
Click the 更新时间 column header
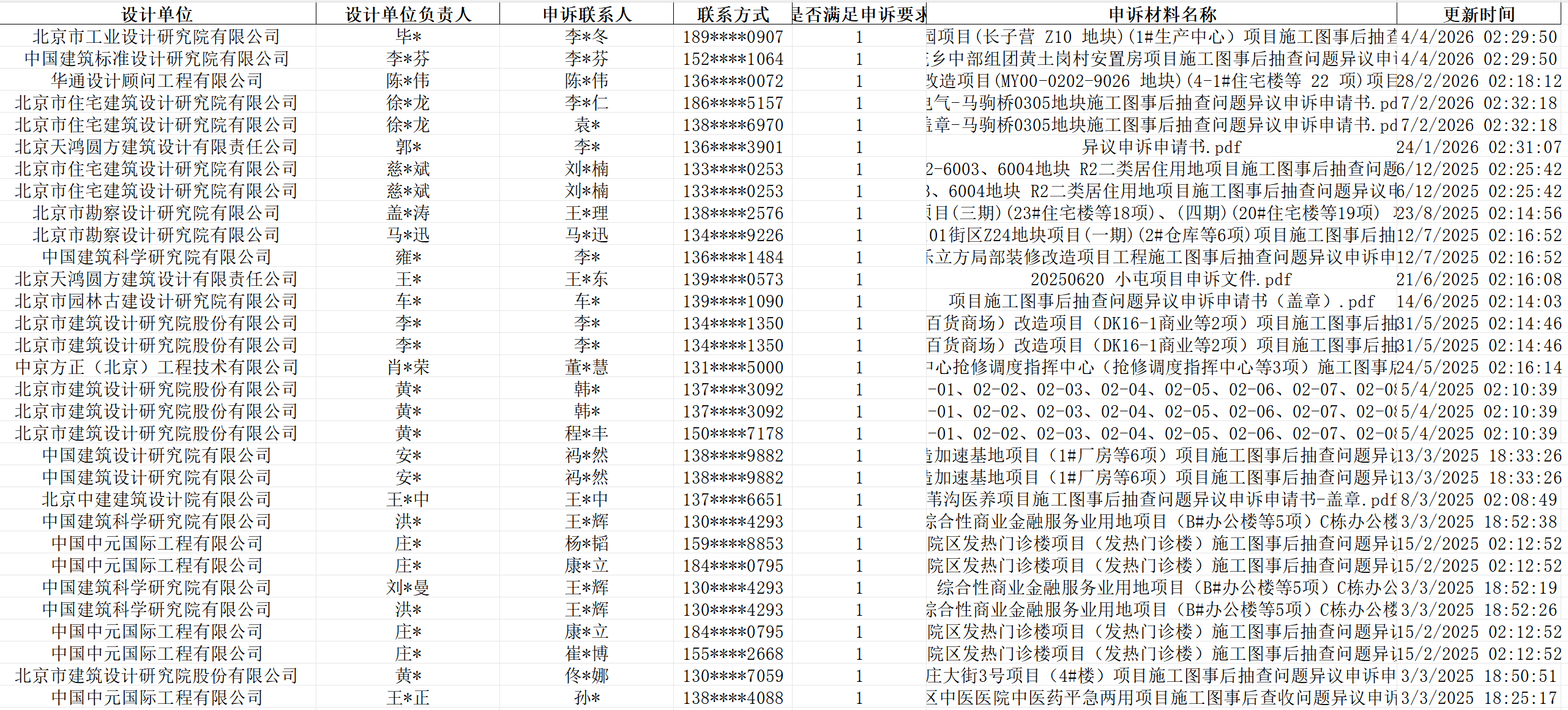coord(1479,14)
